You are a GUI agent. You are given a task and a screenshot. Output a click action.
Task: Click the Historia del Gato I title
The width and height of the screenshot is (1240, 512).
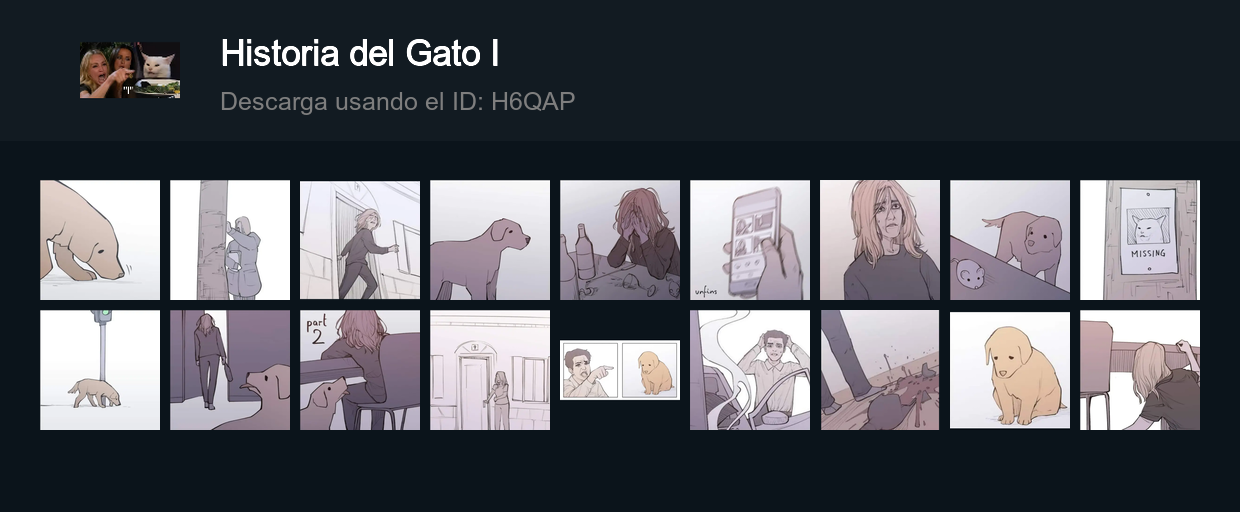coord(360,53)
